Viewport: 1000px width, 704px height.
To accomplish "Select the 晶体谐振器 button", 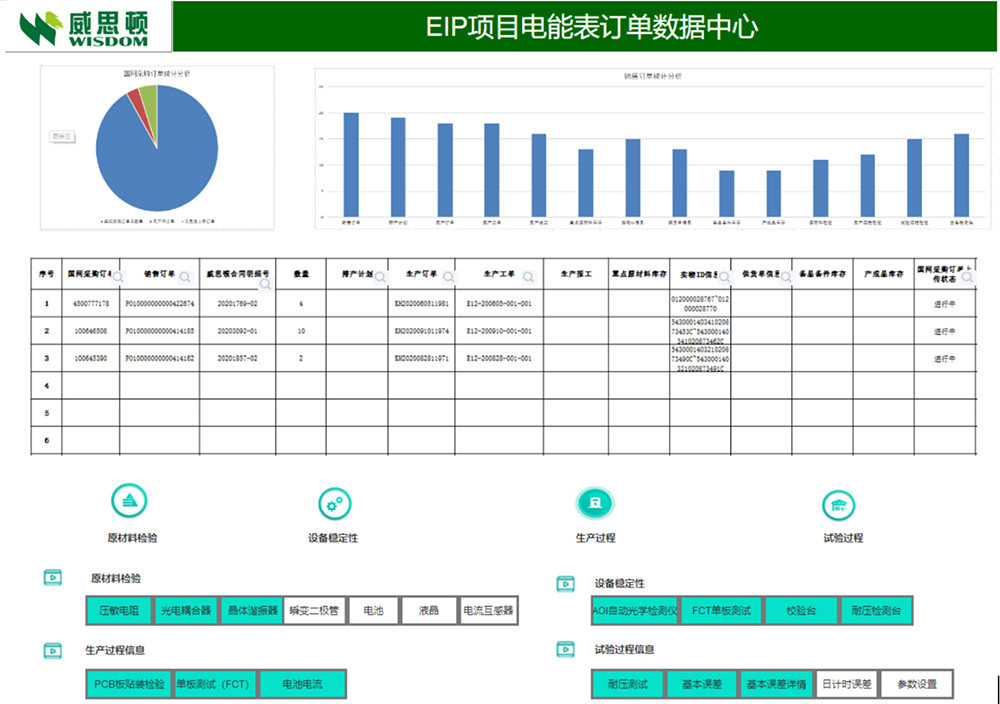I will (x=253, y=610).
